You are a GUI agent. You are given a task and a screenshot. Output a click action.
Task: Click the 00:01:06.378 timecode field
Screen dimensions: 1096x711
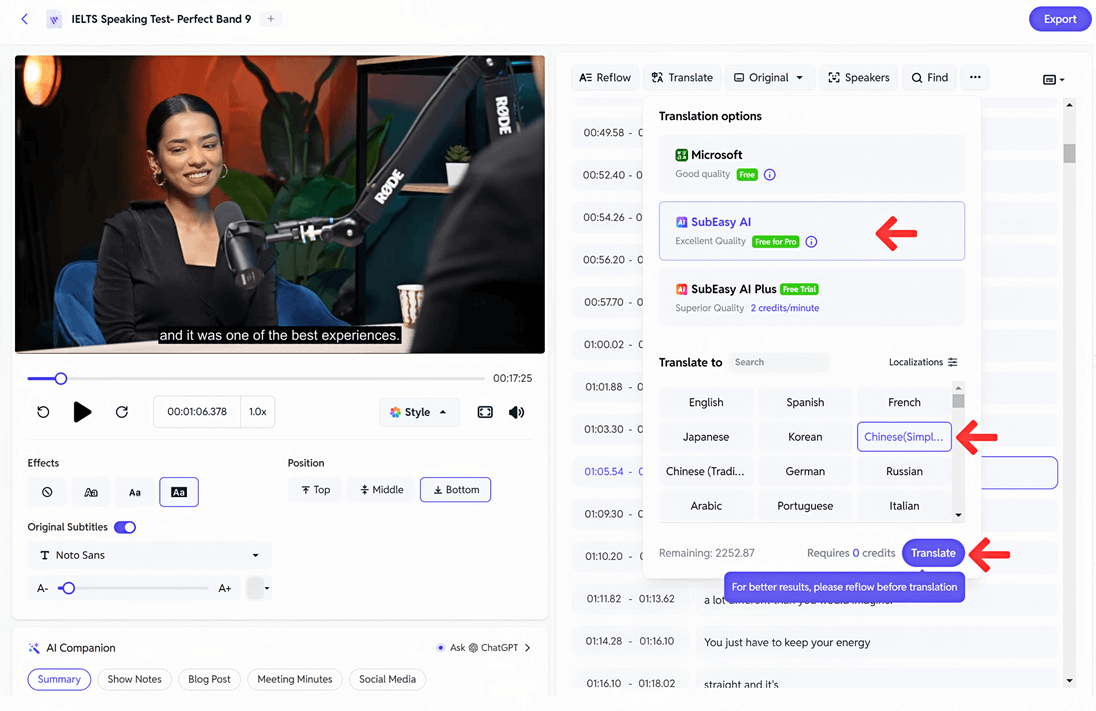click(197, 412)
